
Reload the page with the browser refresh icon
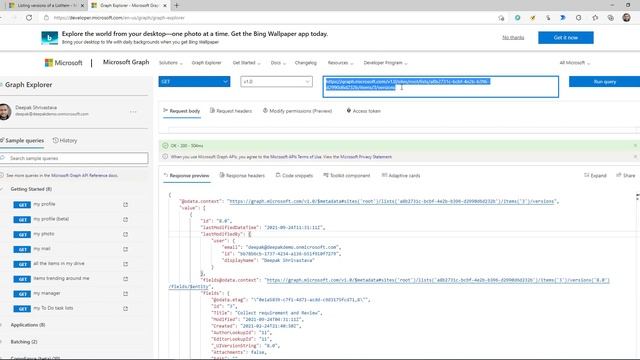pos(29,18)
